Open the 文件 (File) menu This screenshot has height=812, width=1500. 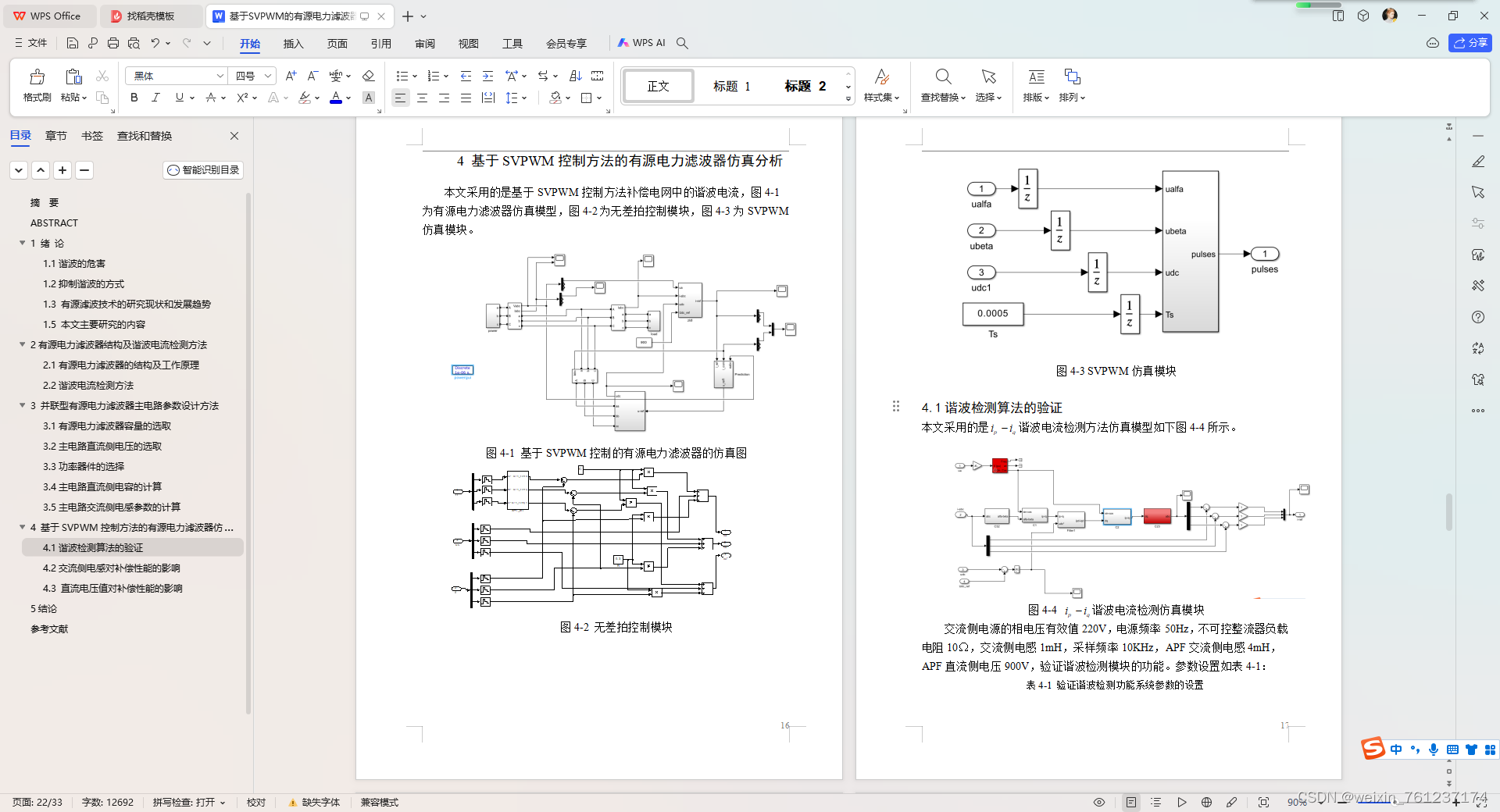click(x=31, y=43)
